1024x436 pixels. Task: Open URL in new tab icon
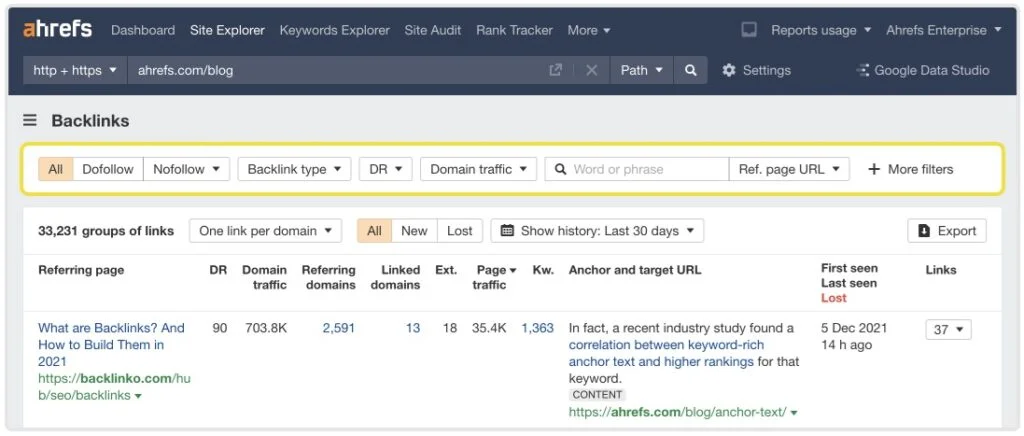pos(556,70)
